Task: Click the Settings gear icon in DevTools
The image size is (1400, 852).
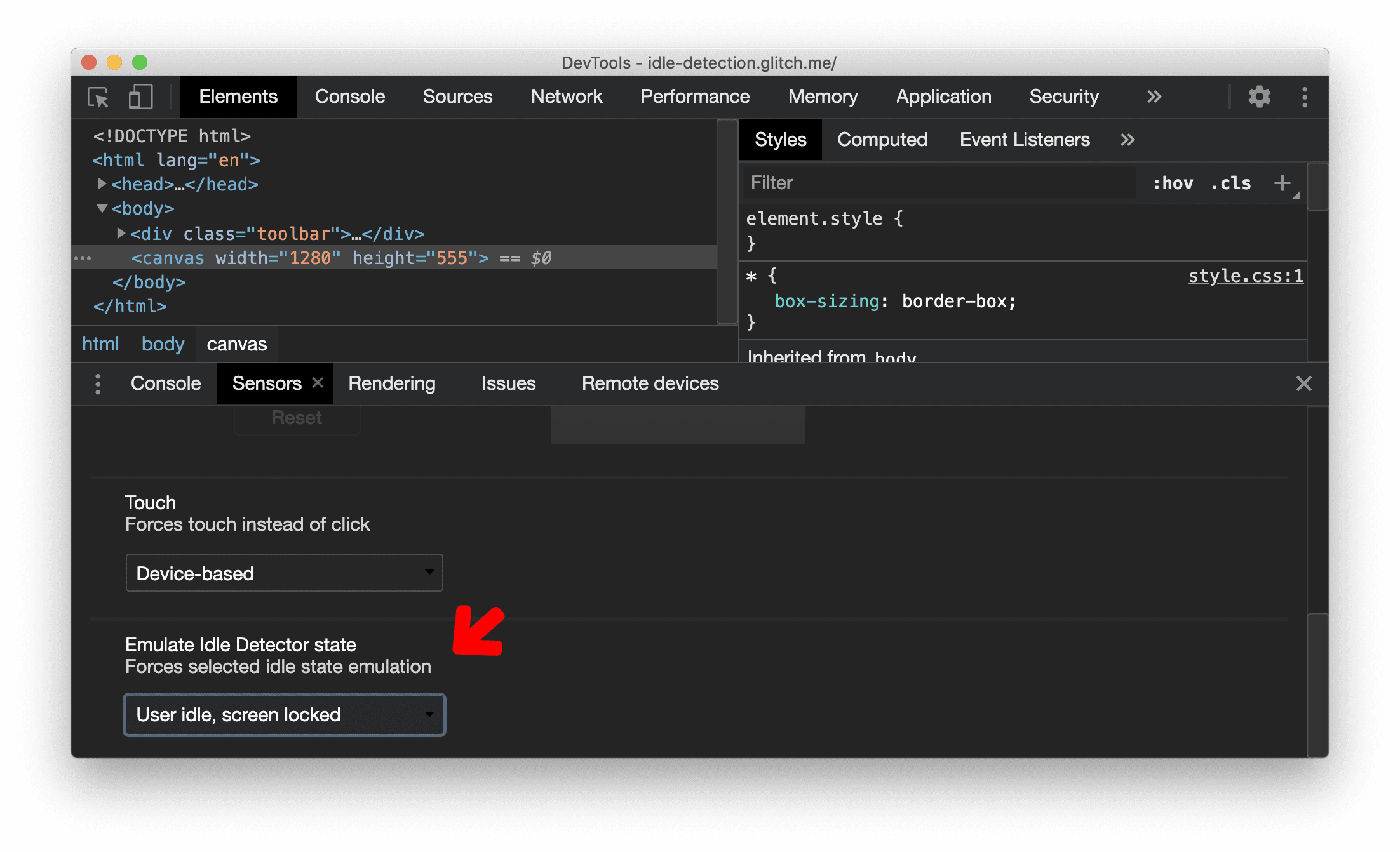Action: tap(1257, 97)
